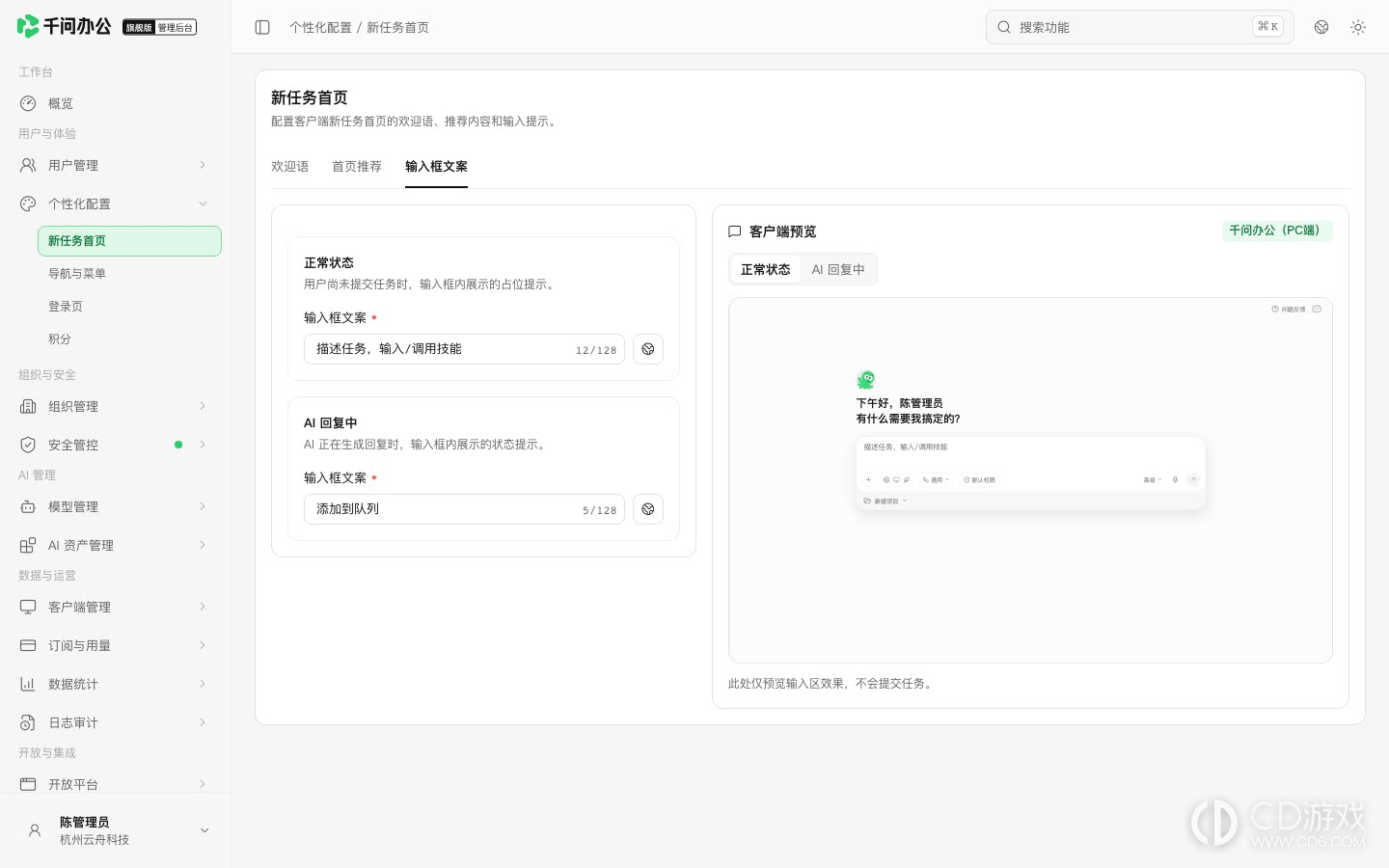Click the 添加到队列 input field

[464, 509]
